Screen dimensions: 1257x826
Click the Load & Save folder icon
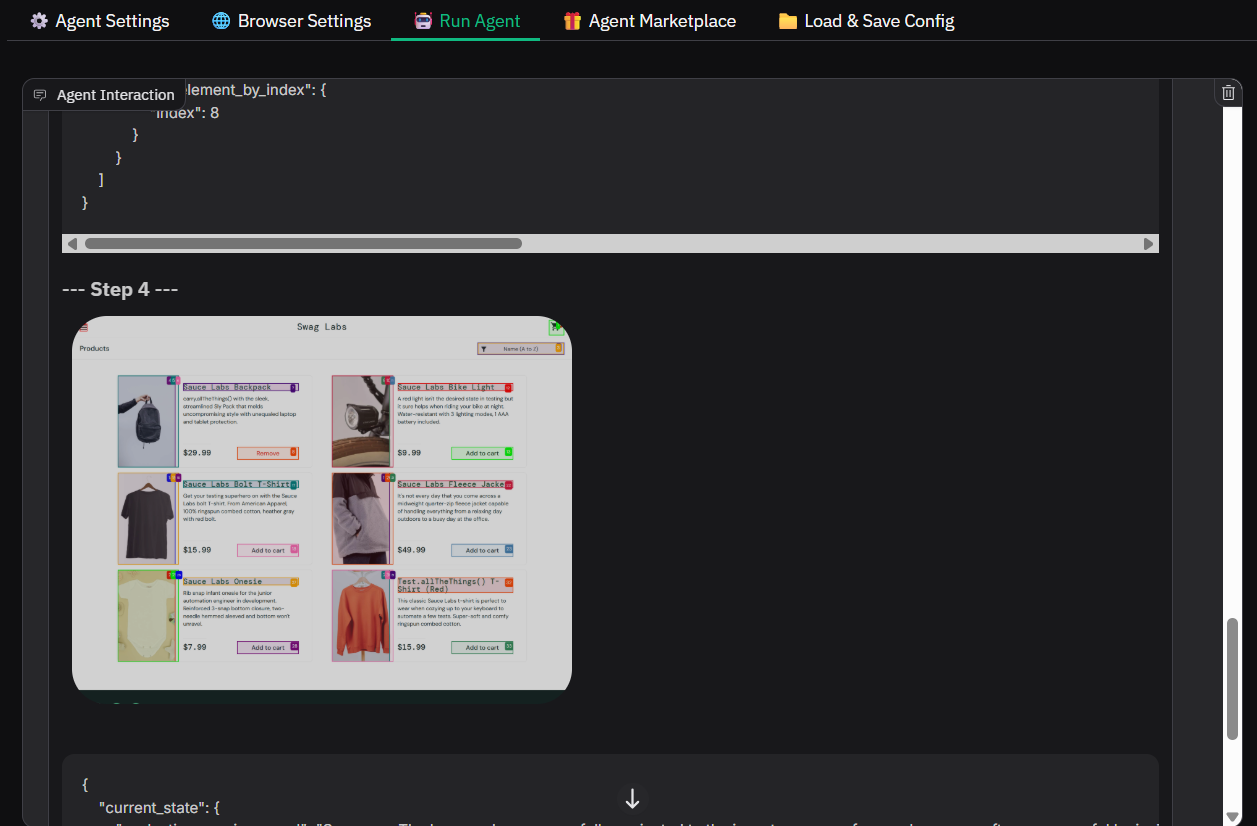point(788,21)
